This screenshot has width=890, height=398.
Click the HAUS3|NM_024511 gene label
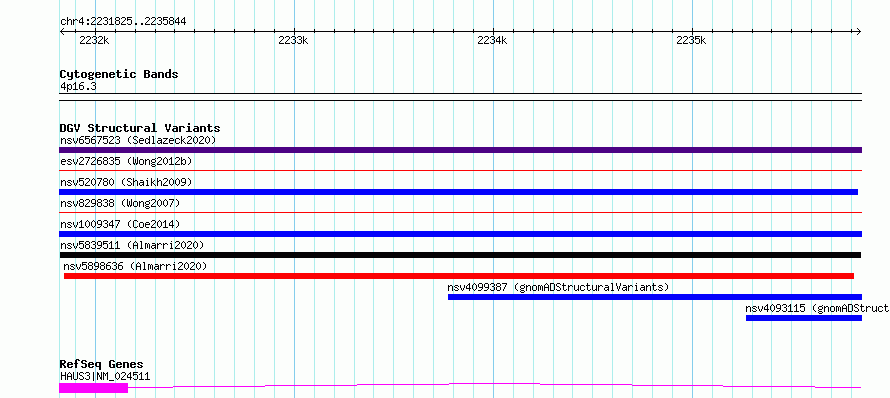click(x=105, y=376)
